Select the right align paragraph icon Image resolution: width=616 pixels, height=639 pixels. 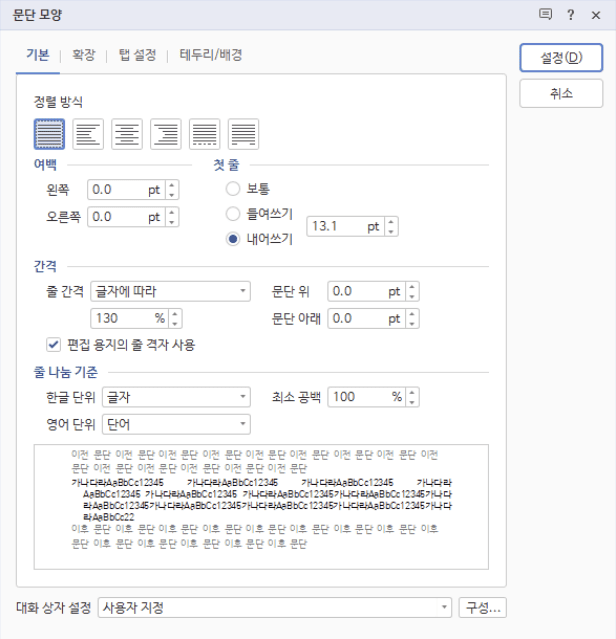click(166, 133)
